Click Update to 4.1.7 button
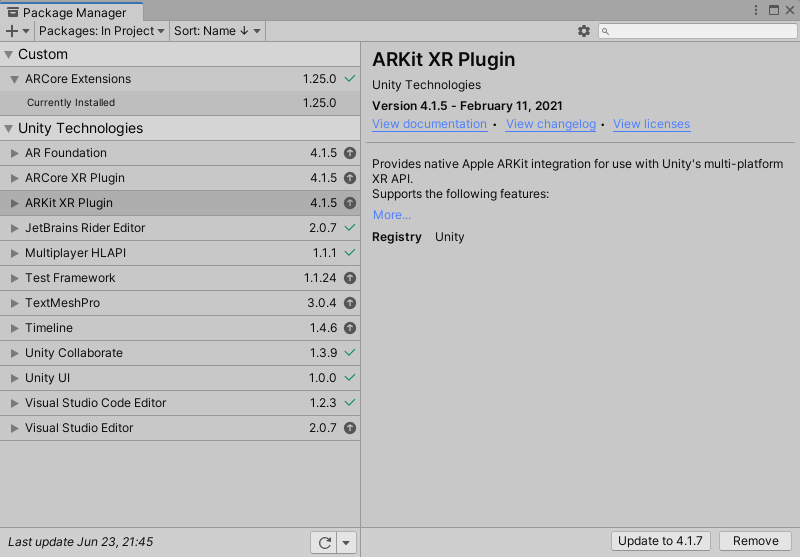This screenshot has height=557, width=800. point(660,541)
